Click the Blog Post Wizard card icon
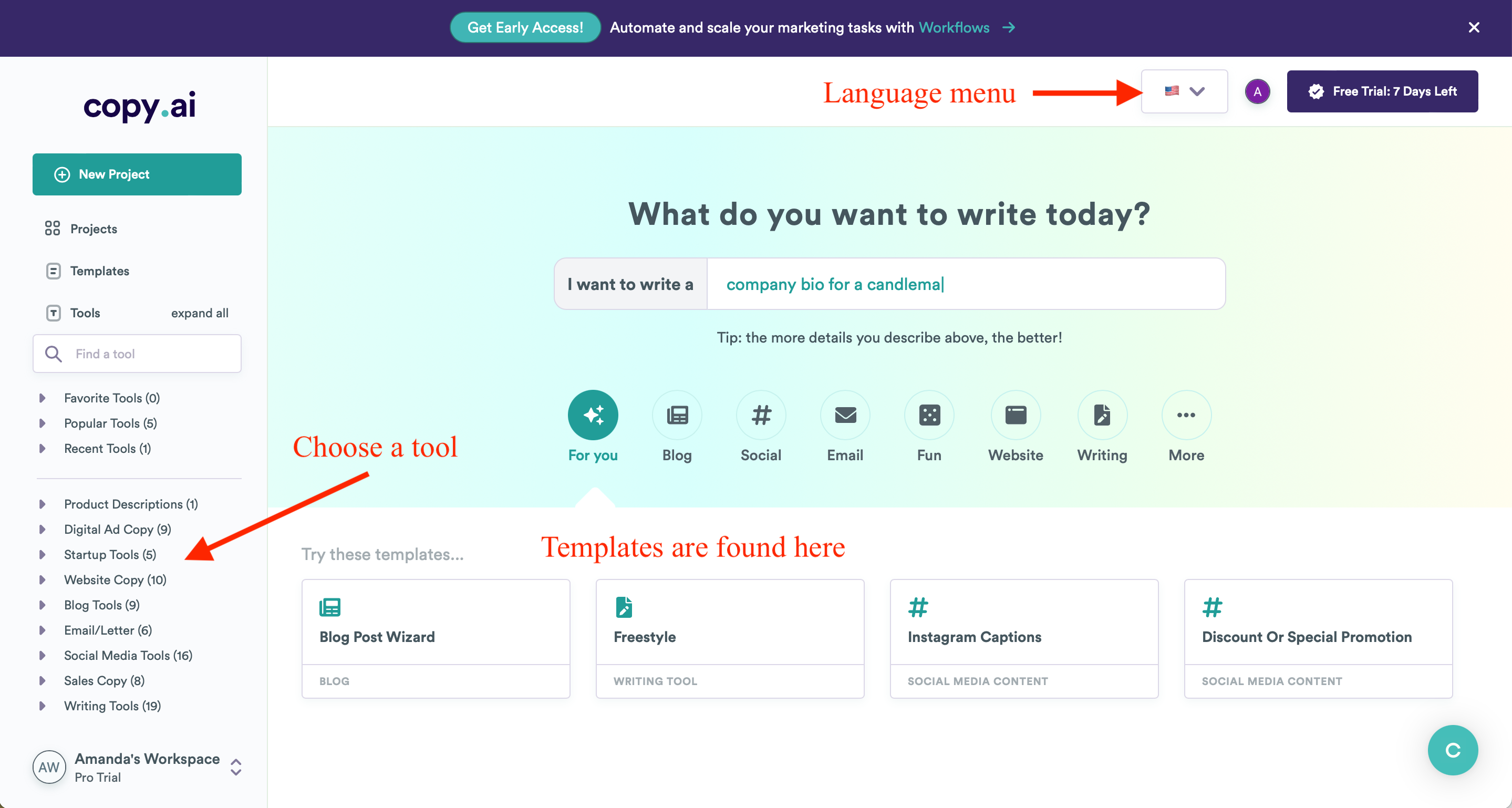The image size is (1512, 808). pyautogui.click(x=329, y=607)
